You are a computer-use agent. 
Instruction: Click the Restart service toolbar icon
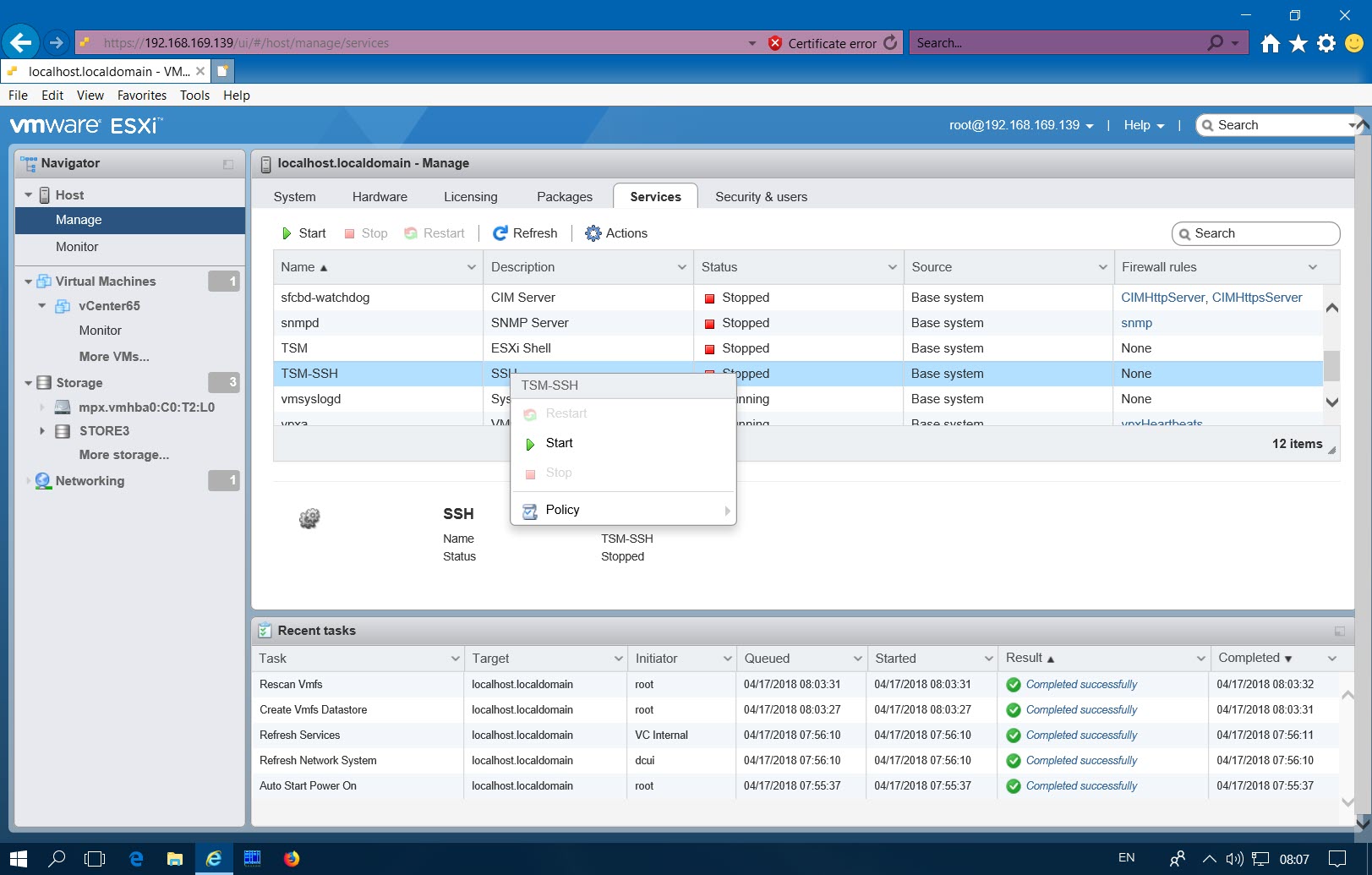412,232
